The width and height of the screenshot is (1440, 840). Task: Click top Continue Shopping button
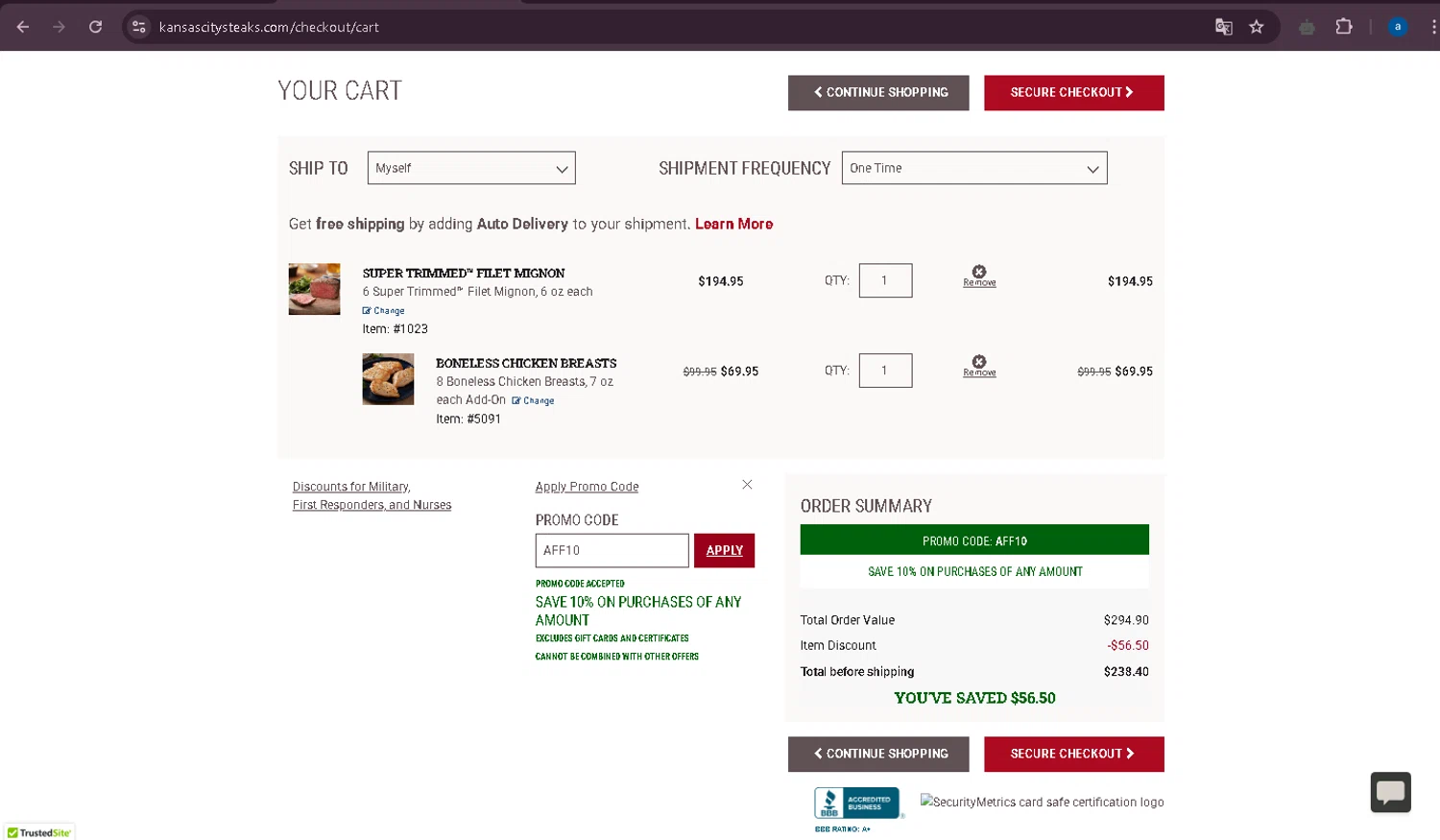click(x=878, y=93)
